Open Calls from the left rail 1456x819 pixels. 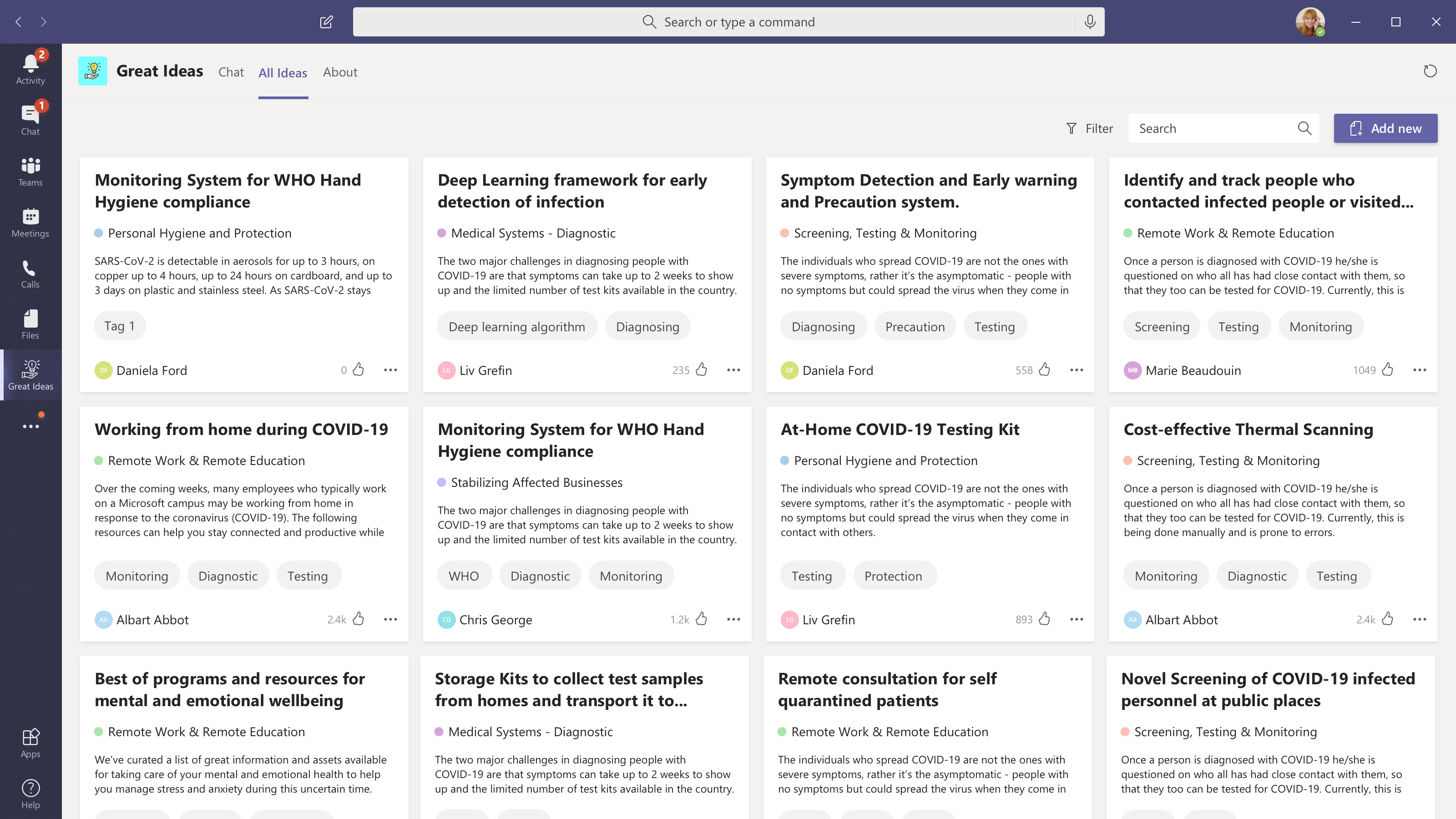click(x=30, y=273)
